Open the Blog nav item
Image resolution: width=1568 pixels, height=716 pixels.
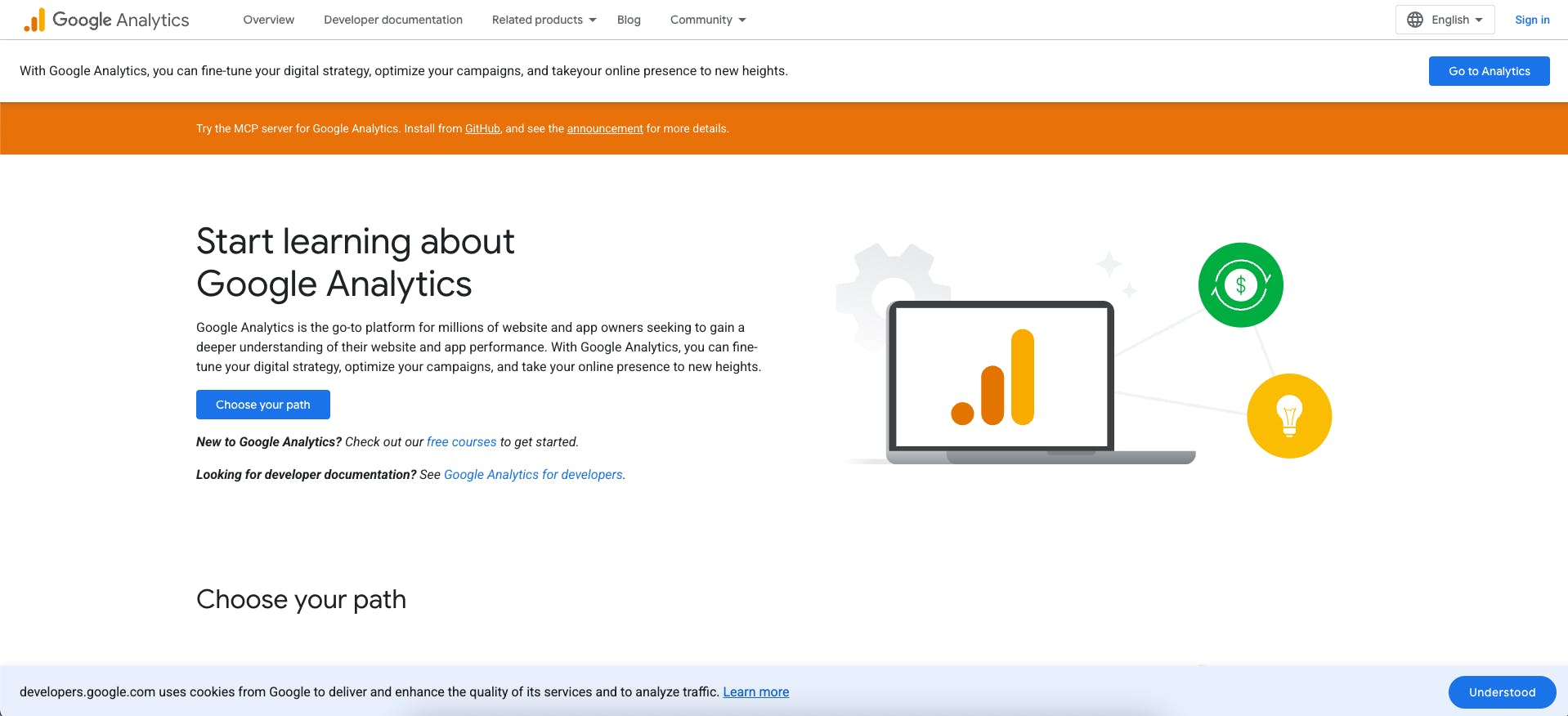629,20
